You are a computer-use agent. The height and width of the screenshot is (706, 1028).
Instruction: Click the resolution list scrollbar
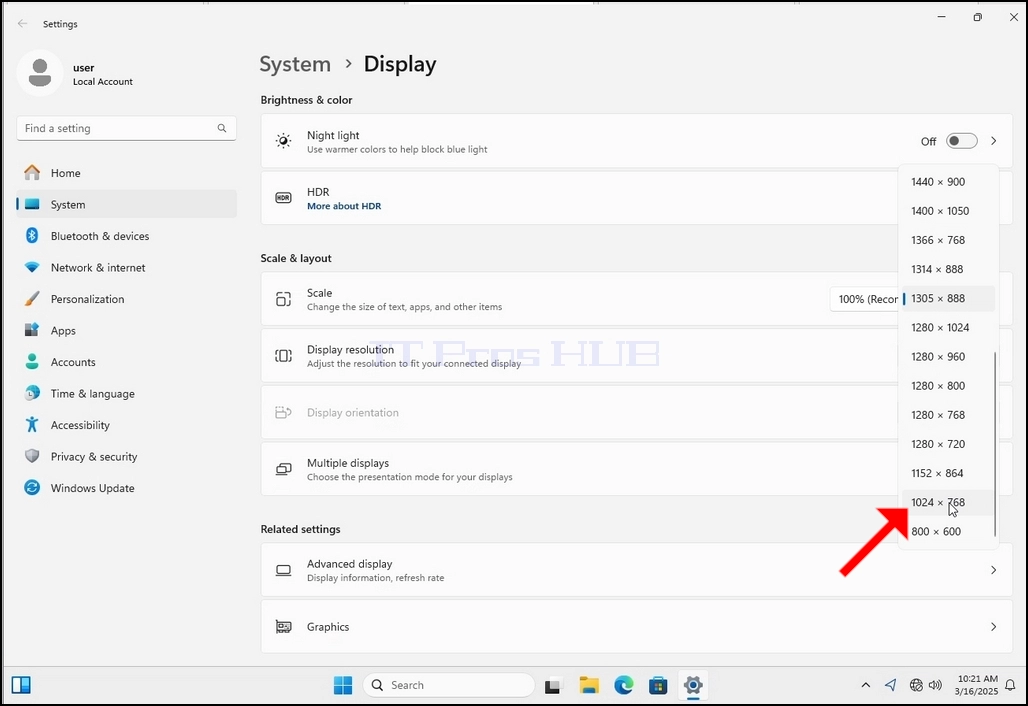pyautogui.click(x=995, y=444)
